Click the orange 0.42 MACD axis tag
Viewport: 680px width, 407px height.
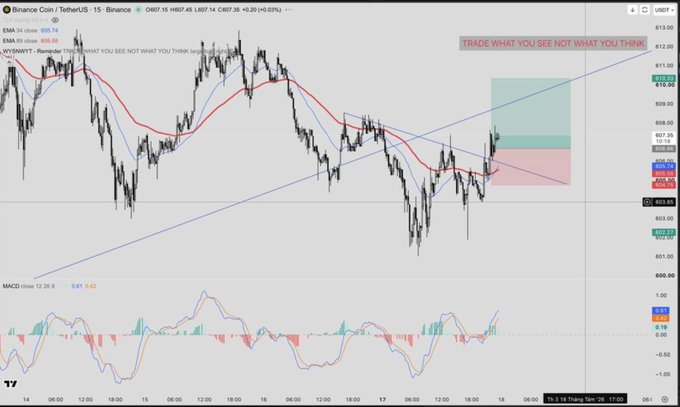pyautogui.click(x=661, y=318)
